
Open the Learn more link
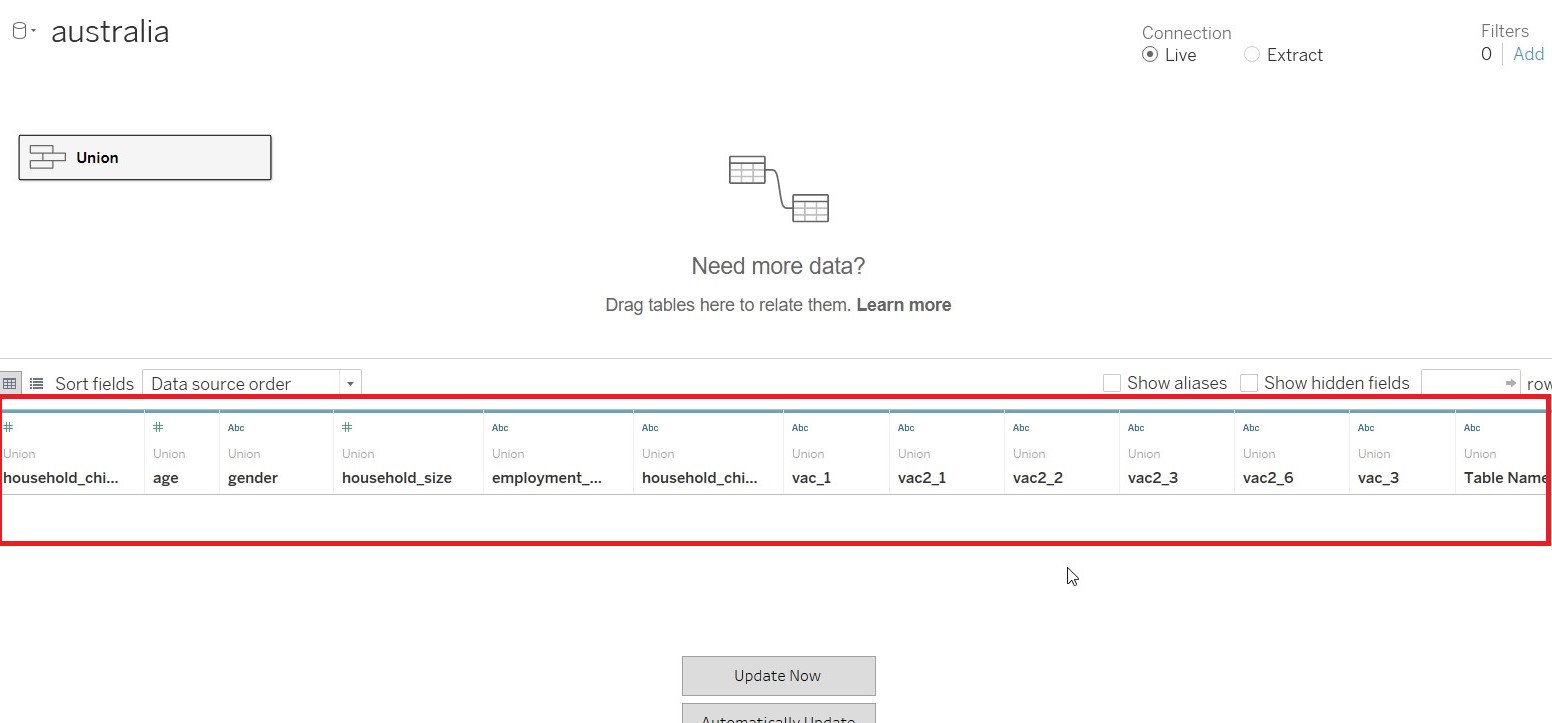click(x=903, y=305)
